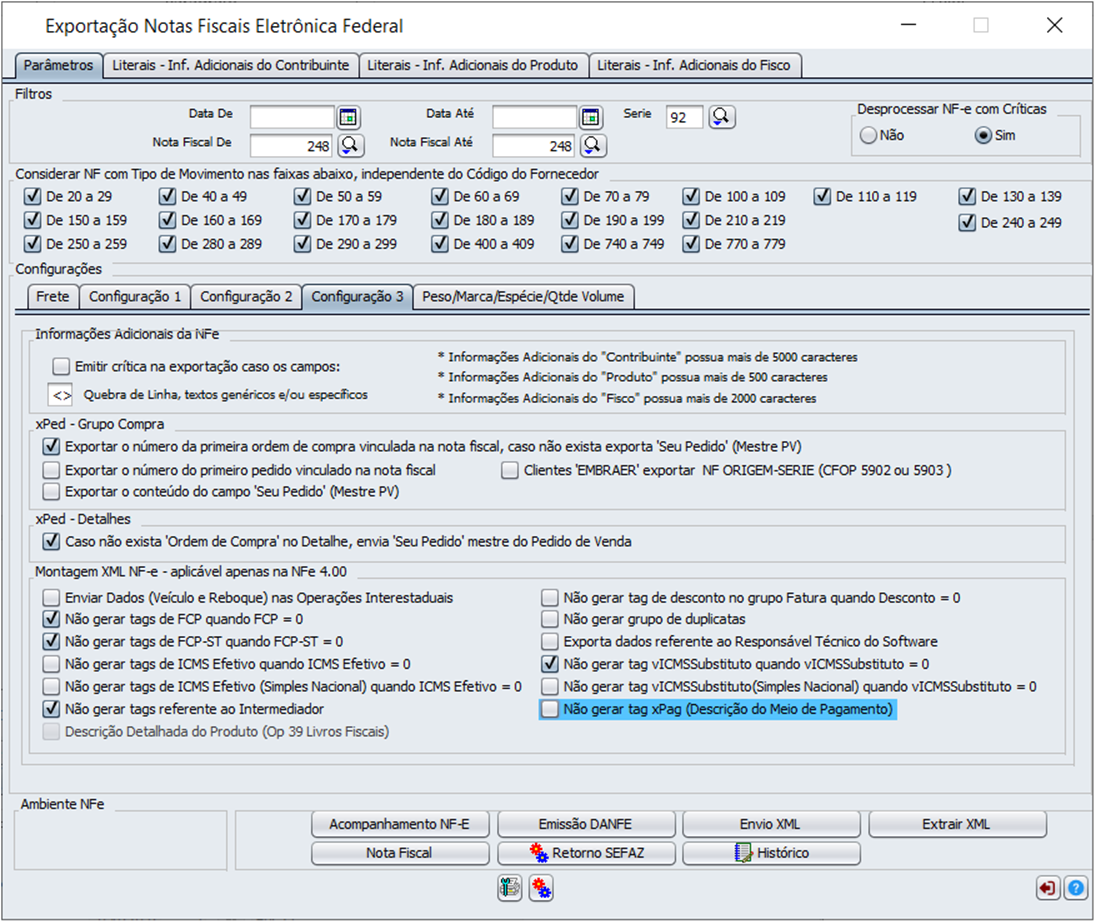Viewport: 1096px width, 924px height.
Task: Click the Serie field containing 92
Action: [684, 117]
